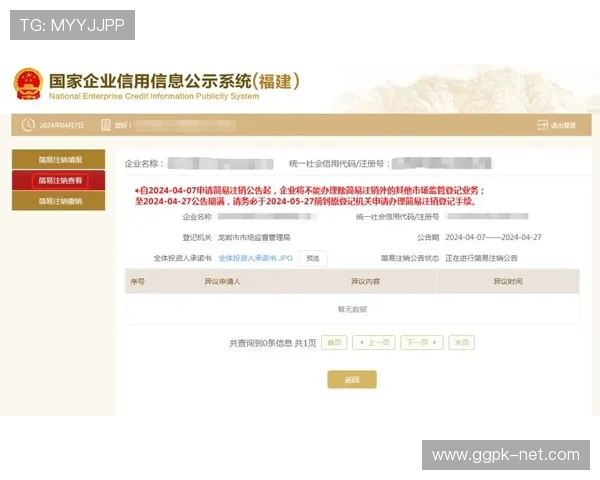
Task: Click the date 2024年04月7日 in header
Action: 61,125
